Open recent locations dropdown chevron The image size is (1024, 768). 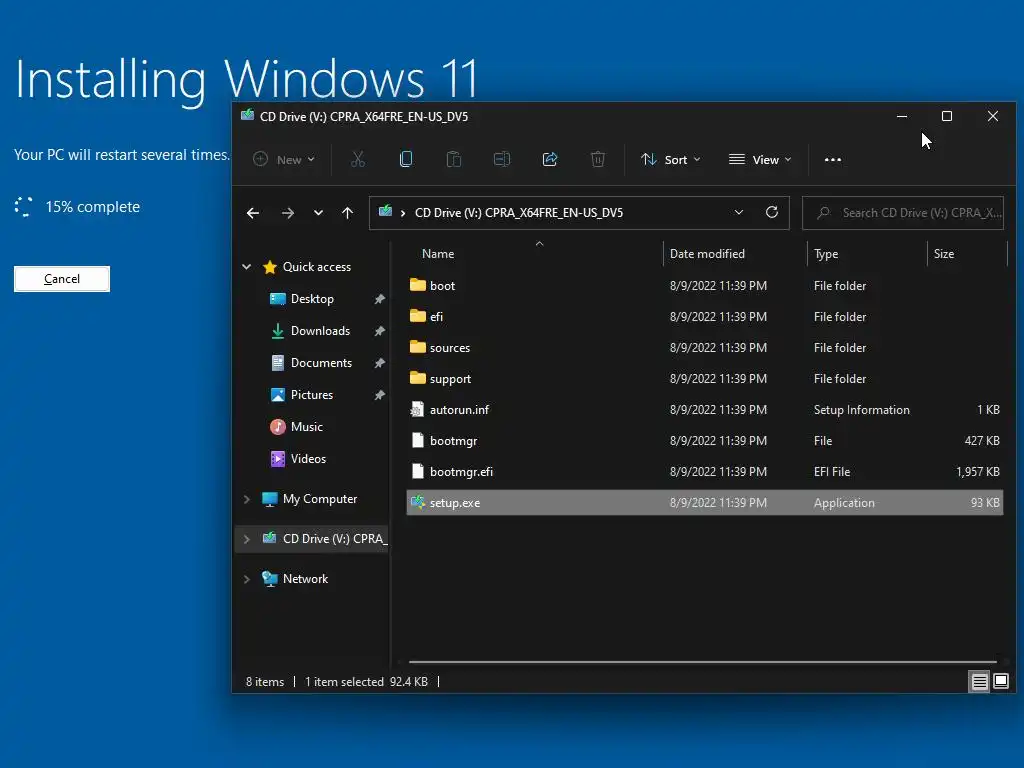coord(318,213)
